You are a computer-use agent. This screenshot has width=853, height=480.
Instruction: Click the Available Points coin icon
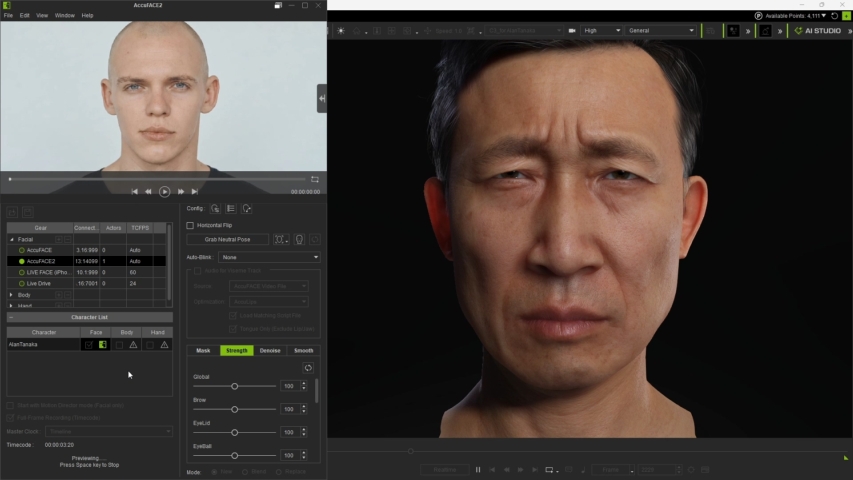[x=758, y=16]
